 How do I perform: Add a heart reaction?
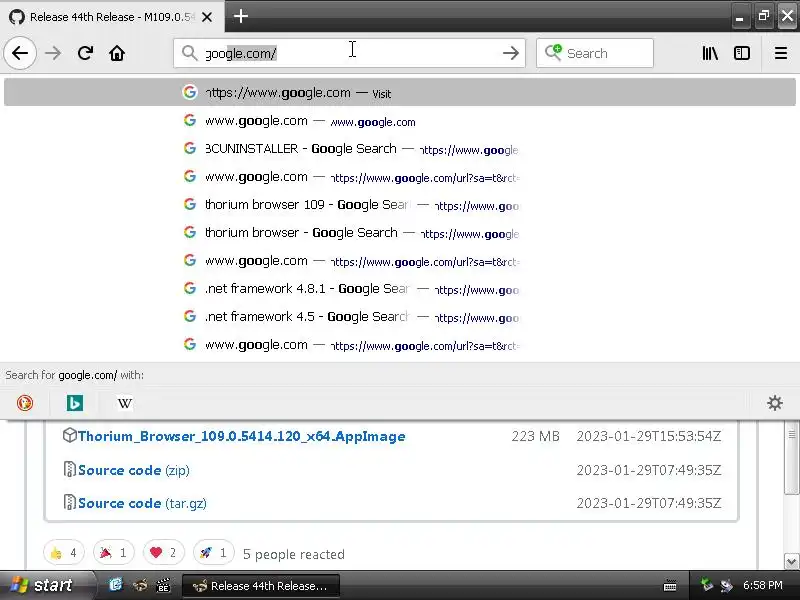tap(164, 553)
